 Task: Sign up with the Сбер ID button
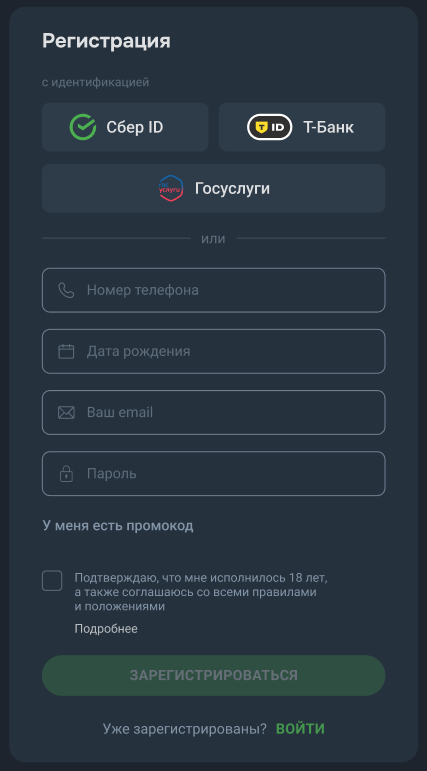tap(125, 127)
